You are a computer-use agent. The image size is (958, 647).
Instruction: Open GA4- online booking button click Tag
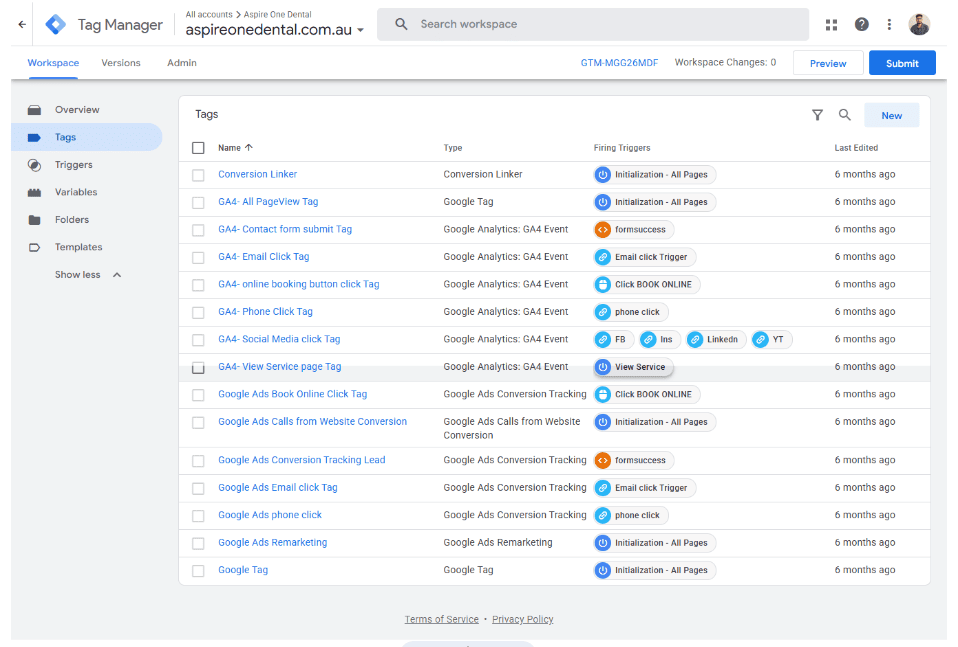[x=299, y=285]
